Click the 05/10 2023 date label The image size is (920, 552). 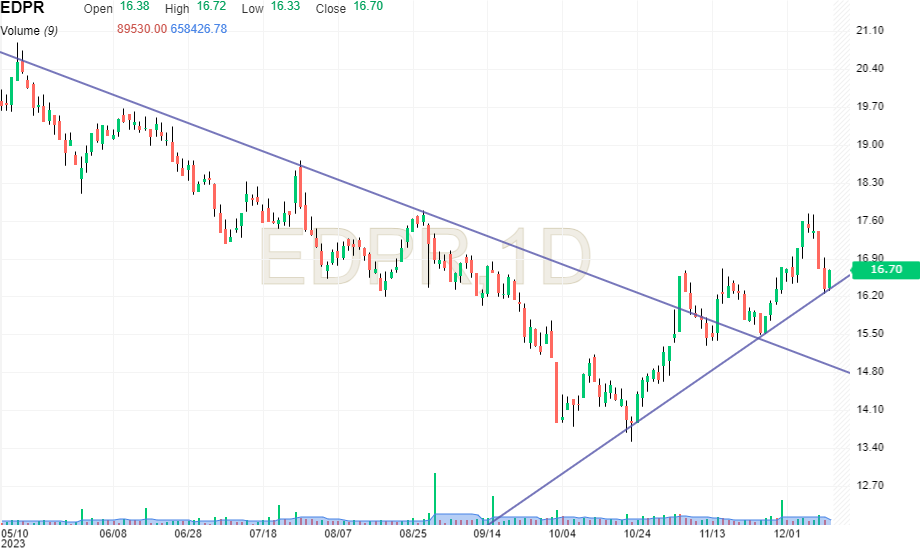[x=14, y=539]
